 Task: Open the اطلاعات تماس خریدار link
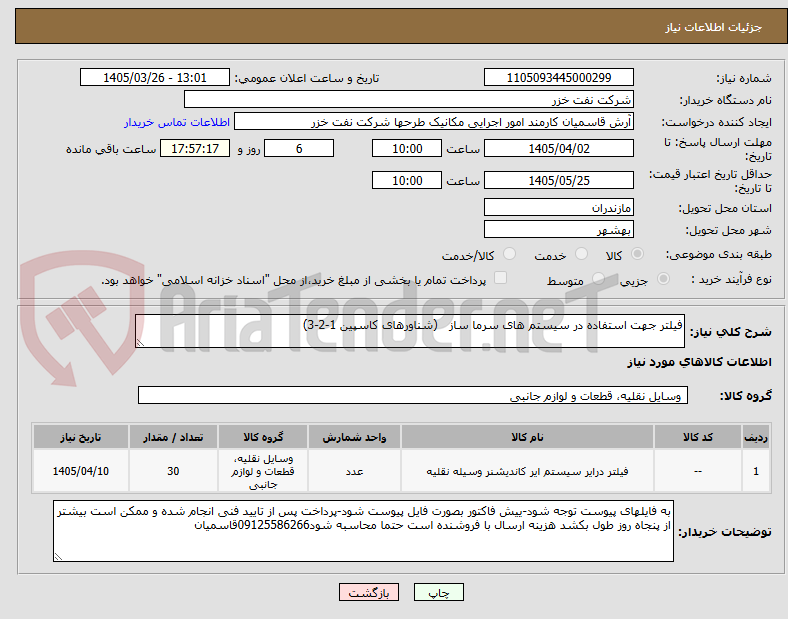click(x=177, y=122)
